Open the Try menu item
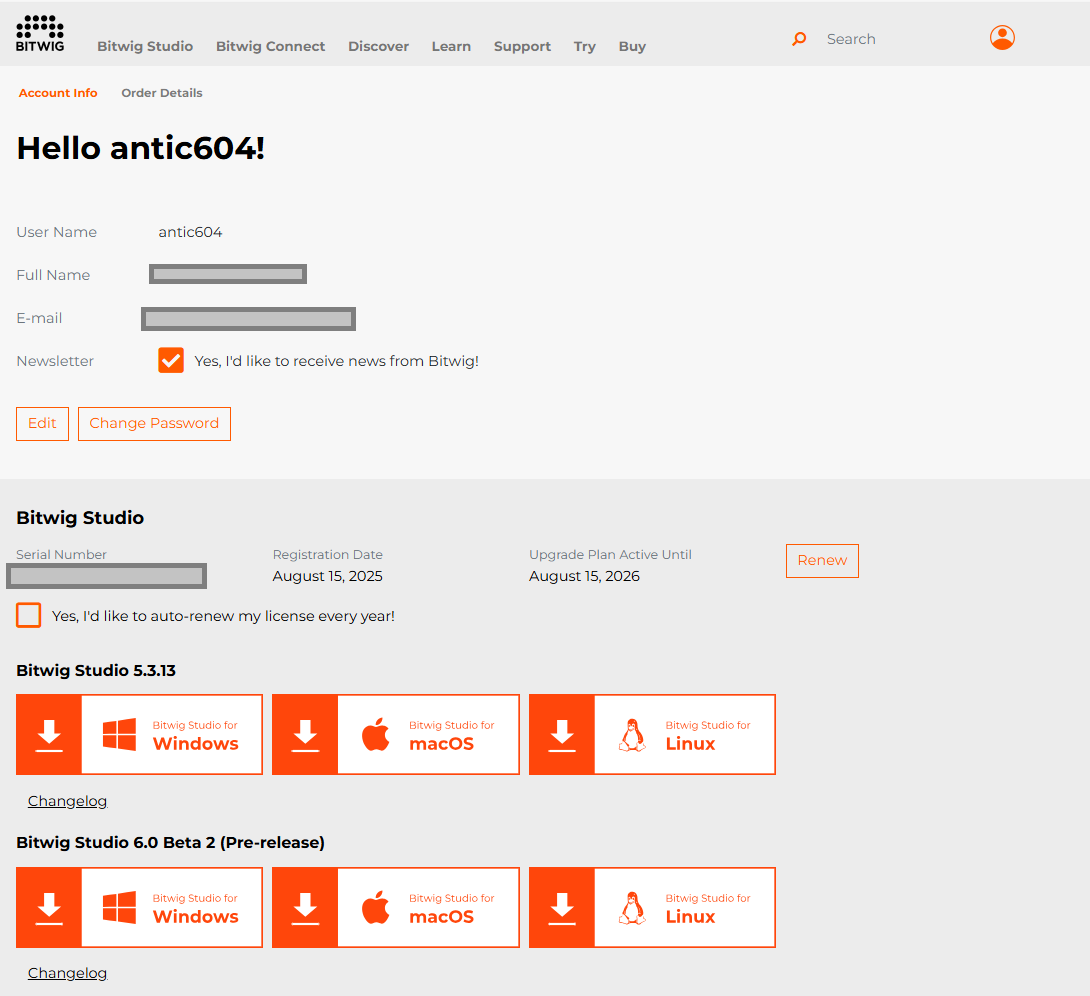This screenshot has width=1090, height=996. click(x=585, y=47)
